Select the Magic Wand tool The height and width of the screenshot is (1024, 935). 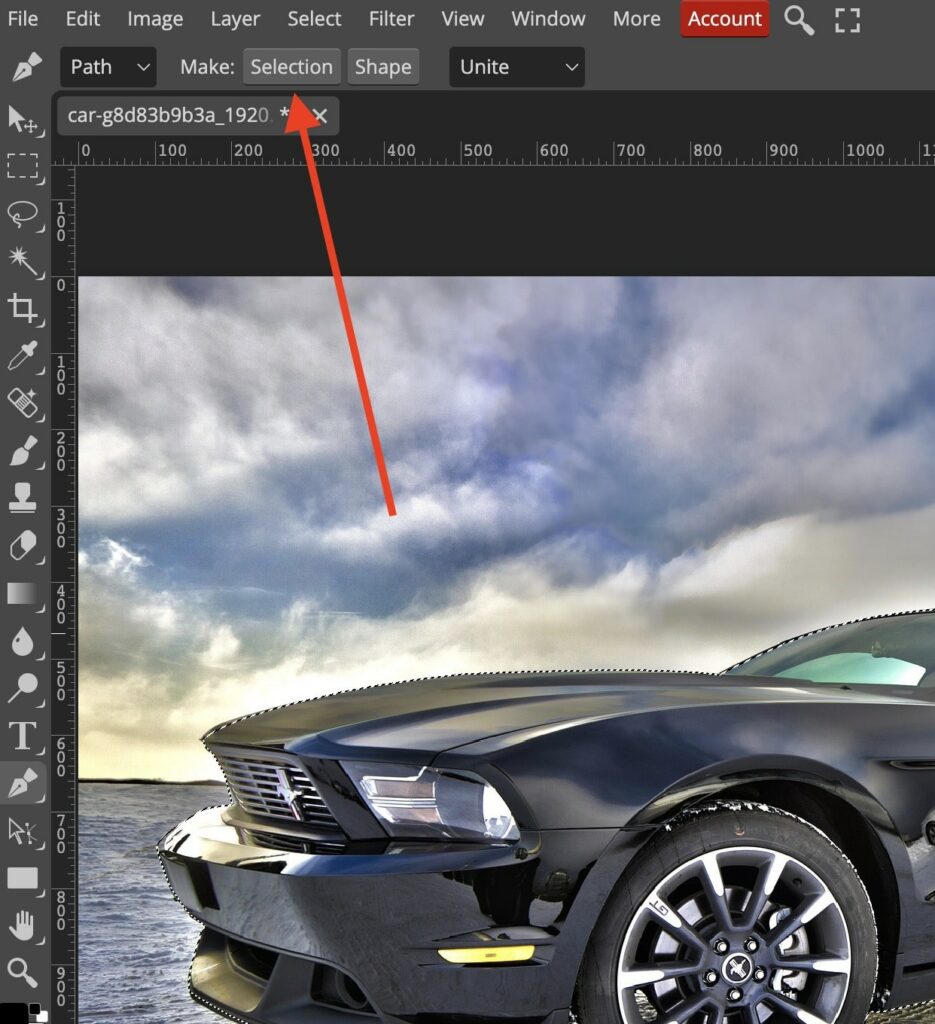[x=23, y=261]
